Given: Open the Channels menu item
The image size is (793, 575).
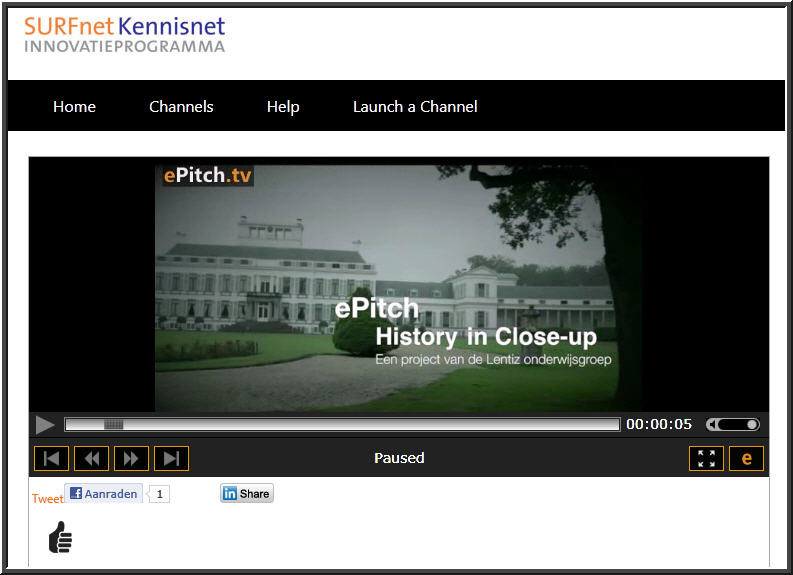Looking at the screenshot, I should (181, 107).
